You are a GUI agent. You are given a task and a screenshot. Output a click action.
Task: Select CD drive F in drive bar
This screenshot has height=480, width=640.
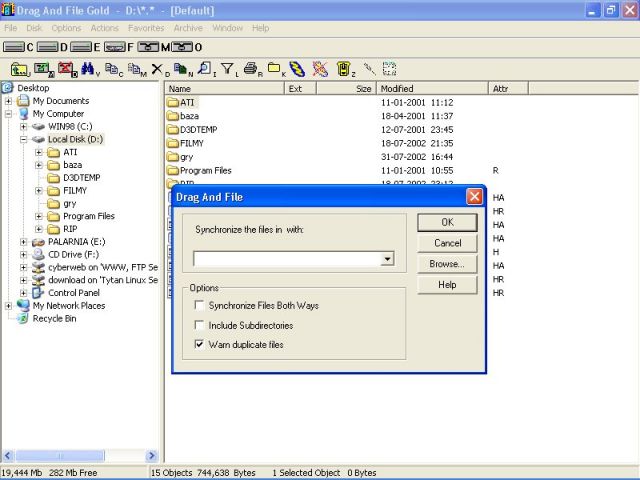(x=118, y=47)
